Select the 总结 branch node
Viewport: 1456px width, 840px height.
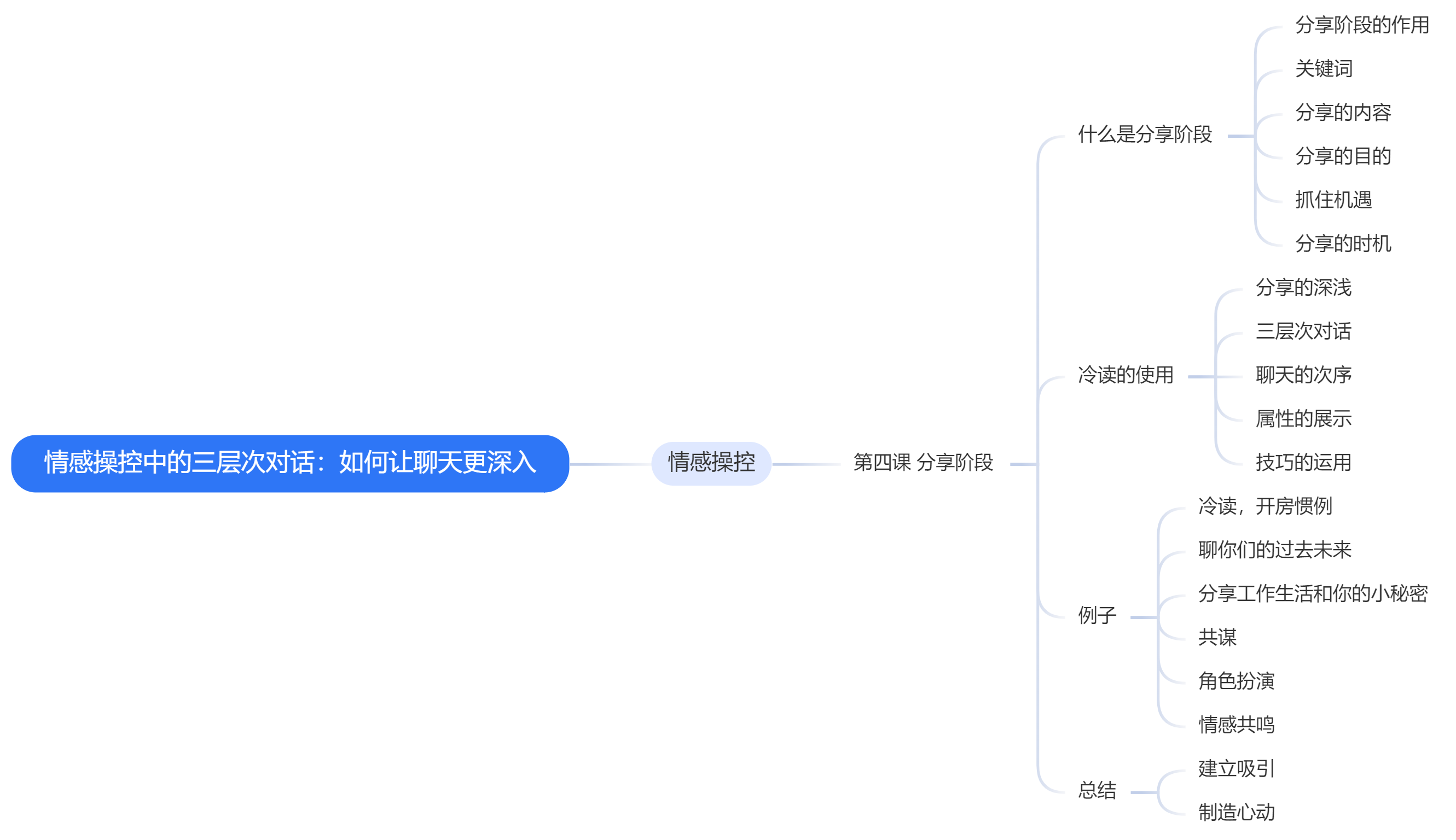pos(1097,791)
